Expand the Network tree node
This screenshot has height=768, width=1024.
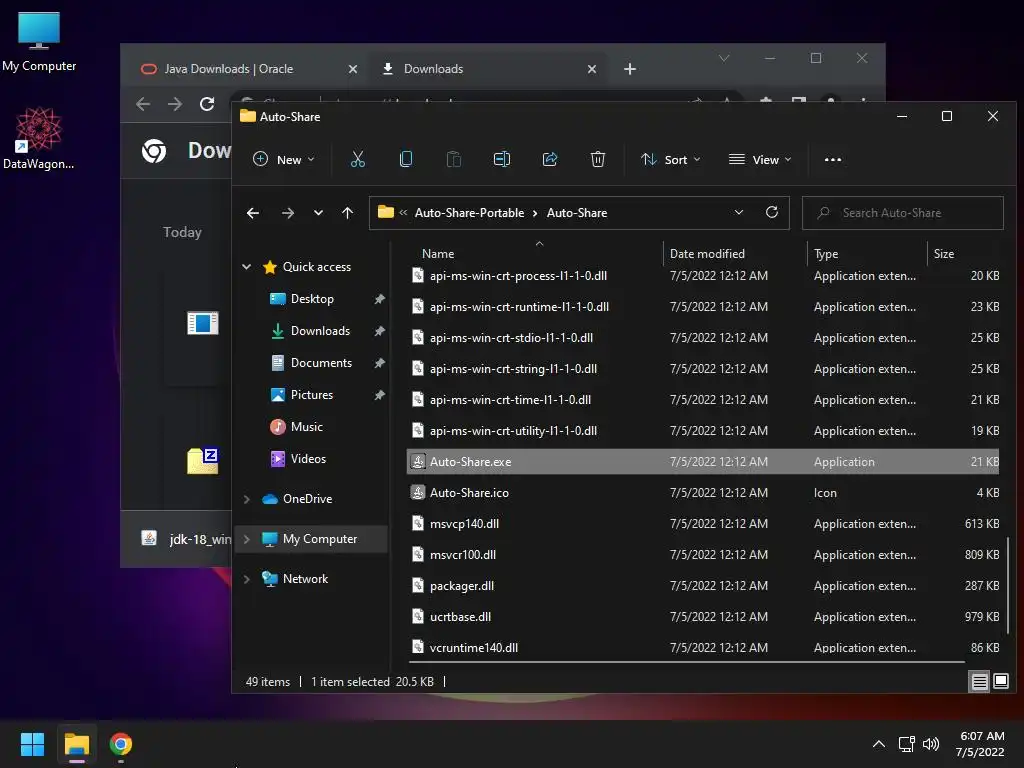(247, 579)
